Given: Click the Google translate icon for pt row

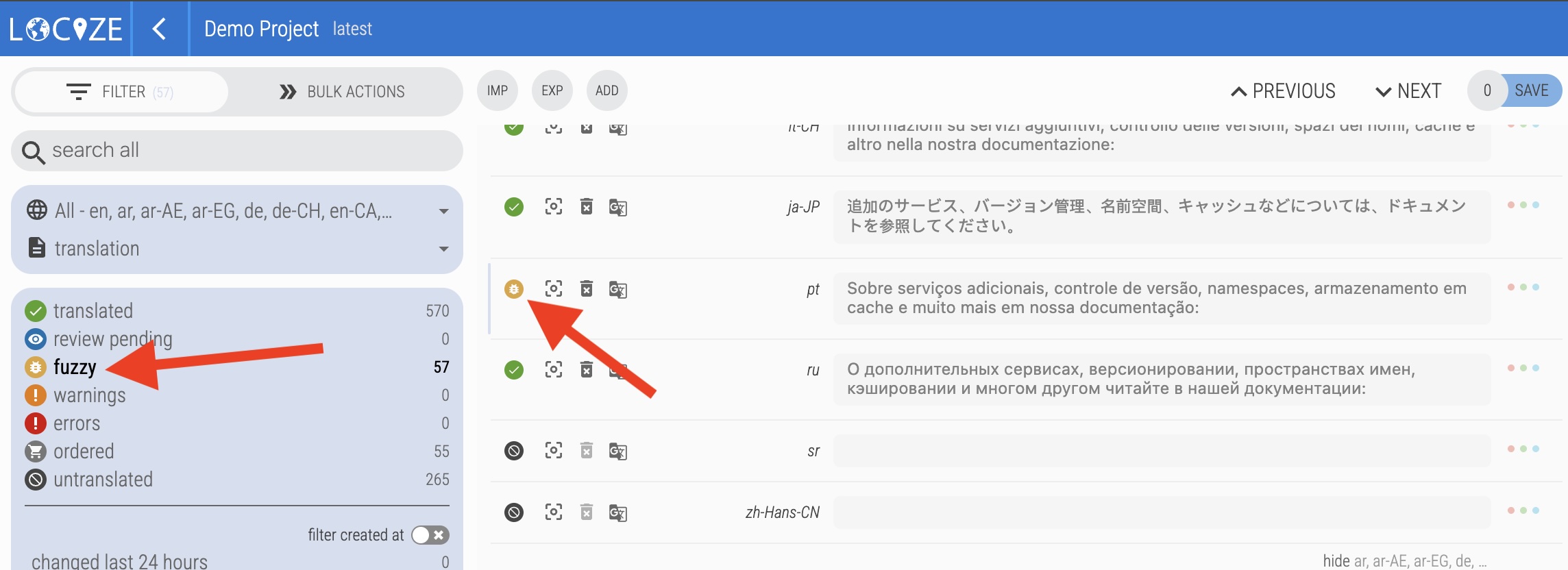Looking at the screenshot, I should click(617, 289).
